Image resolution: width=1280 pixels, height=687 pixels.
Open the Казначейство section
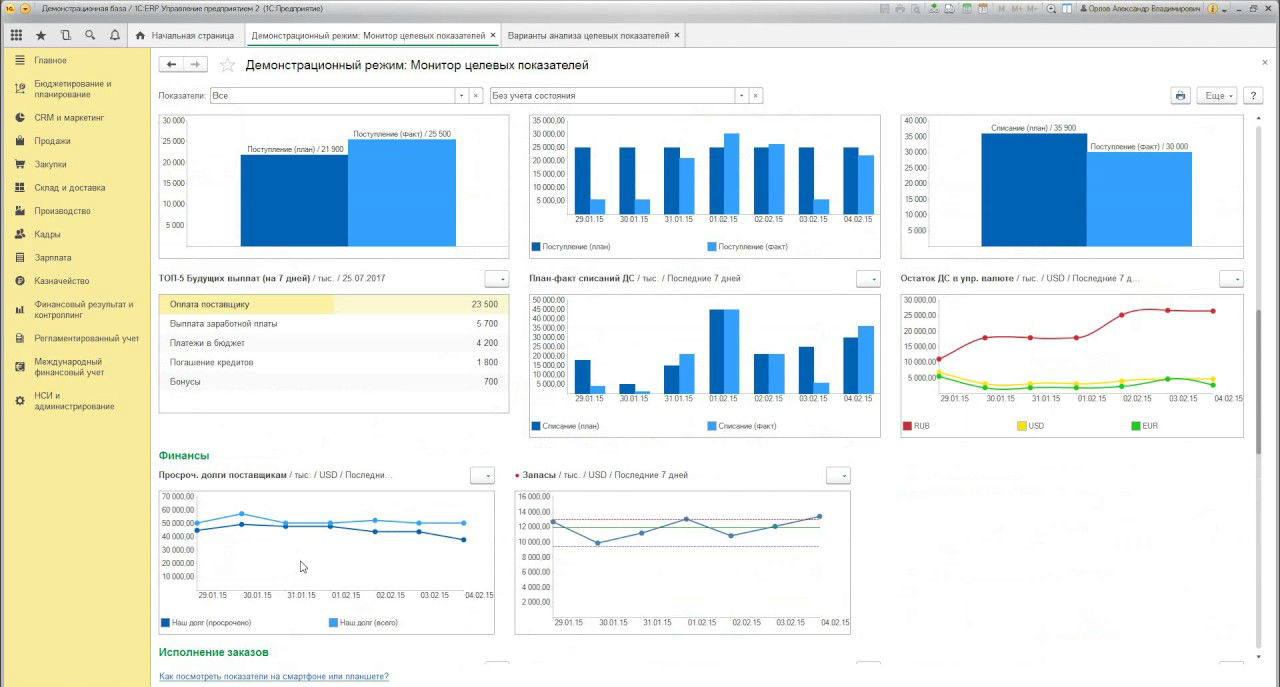pos(62,281)
